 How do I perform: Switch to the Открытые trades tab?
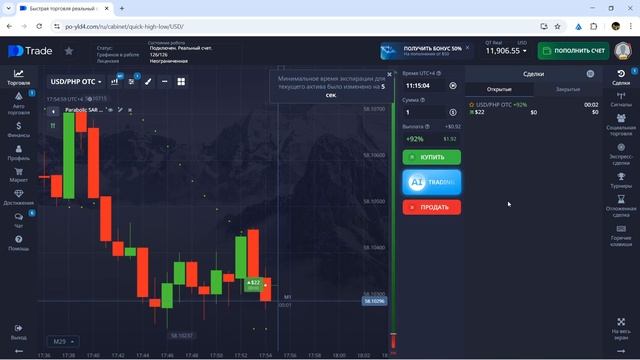click(x=499, y=89)
